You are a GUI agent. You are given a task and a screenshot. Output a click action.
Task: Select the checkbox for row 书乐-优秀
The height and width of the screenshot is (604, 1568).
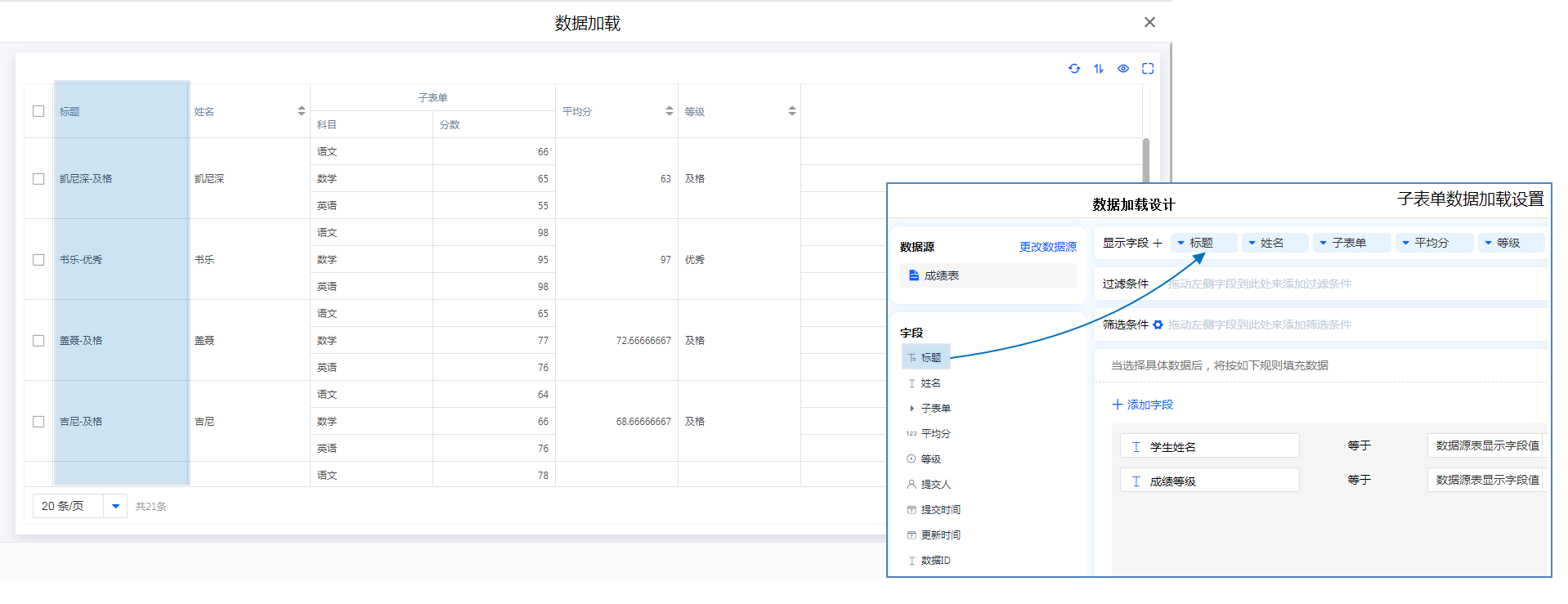pos(38,259)
